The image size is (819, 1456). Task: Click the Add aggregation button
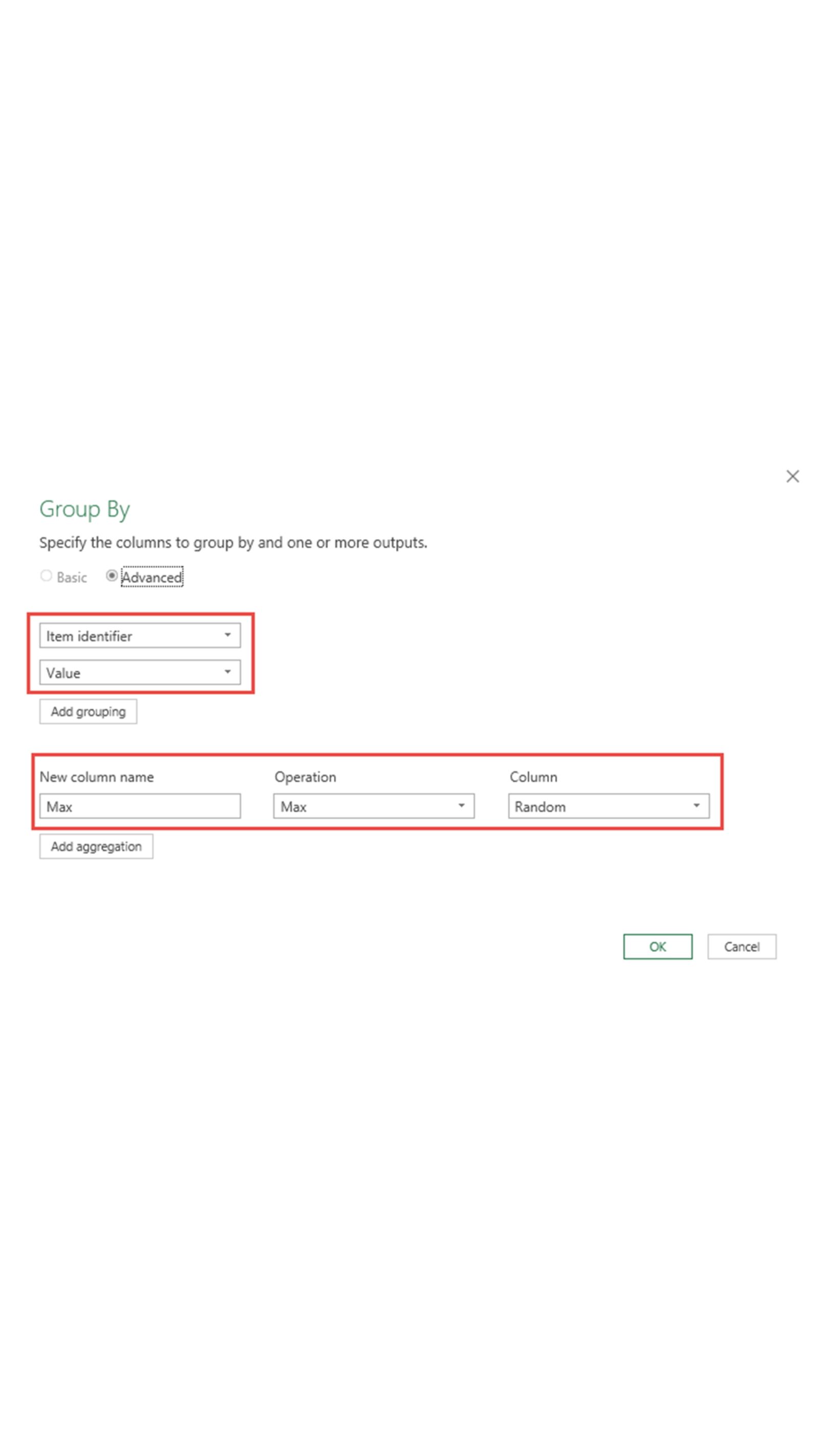click(96, 847)
